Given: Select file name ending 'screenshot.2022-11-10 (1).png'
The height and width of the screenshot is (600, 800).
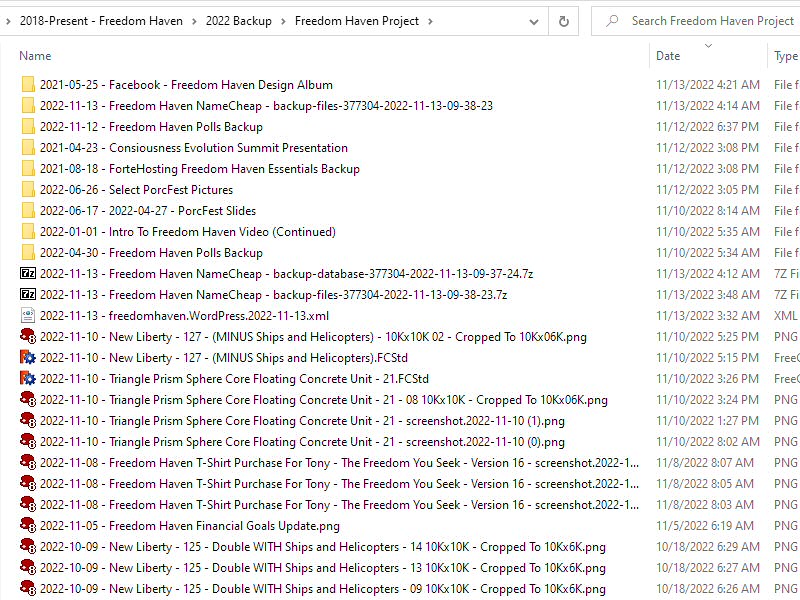Looking at the screenshot, I should tap(302, 421).
